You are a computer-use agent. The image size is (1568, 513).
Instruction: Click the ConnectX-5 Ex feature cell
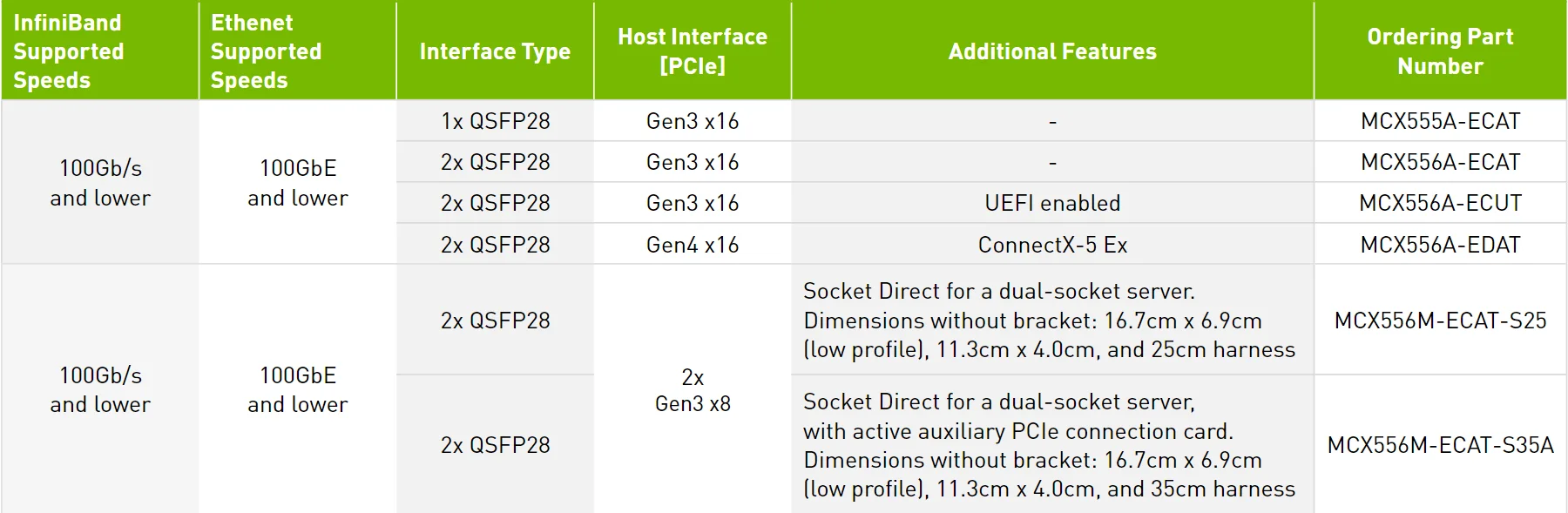tap(1052, 245)
